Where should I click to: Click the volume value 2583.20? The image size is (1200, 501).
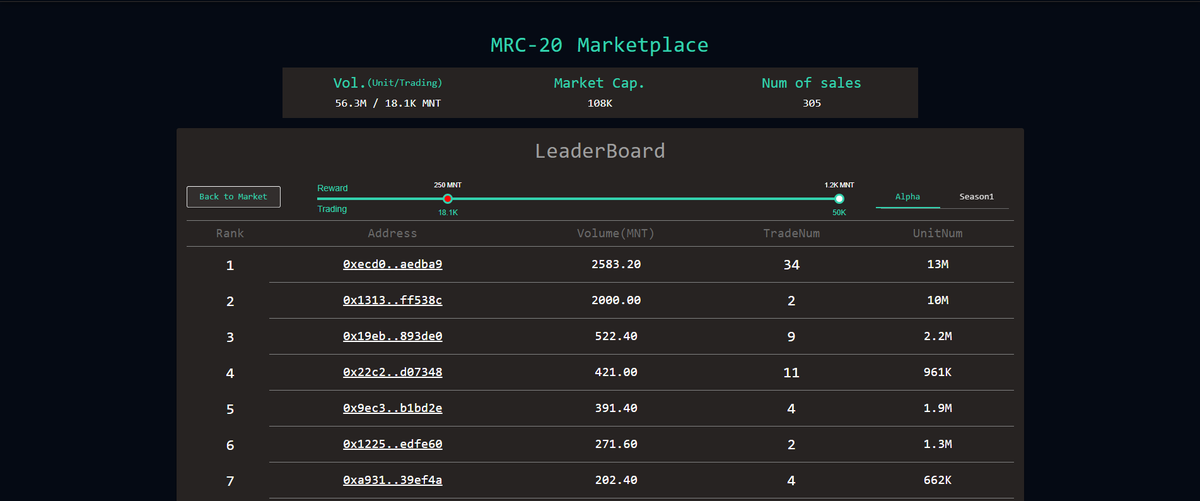616,265
